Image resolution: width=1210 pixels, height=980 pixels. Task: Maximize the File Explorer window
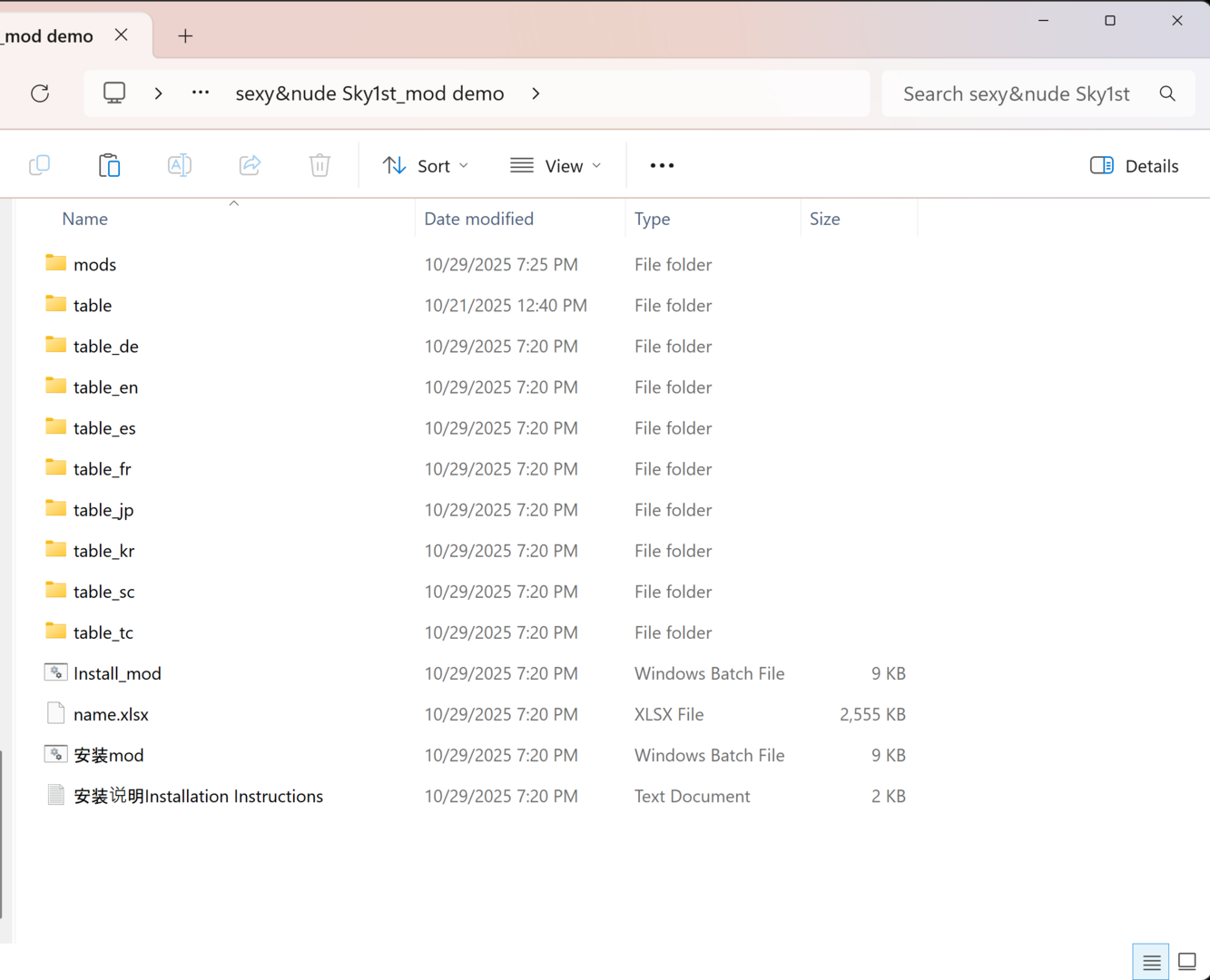click(1109, 20)
